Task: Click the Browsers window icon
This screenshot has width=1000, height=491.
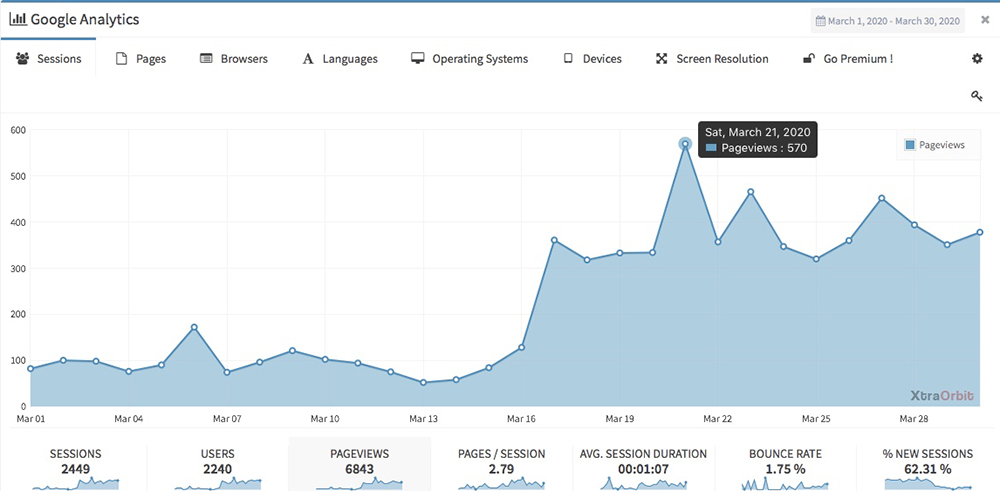Action: point(206,59)
